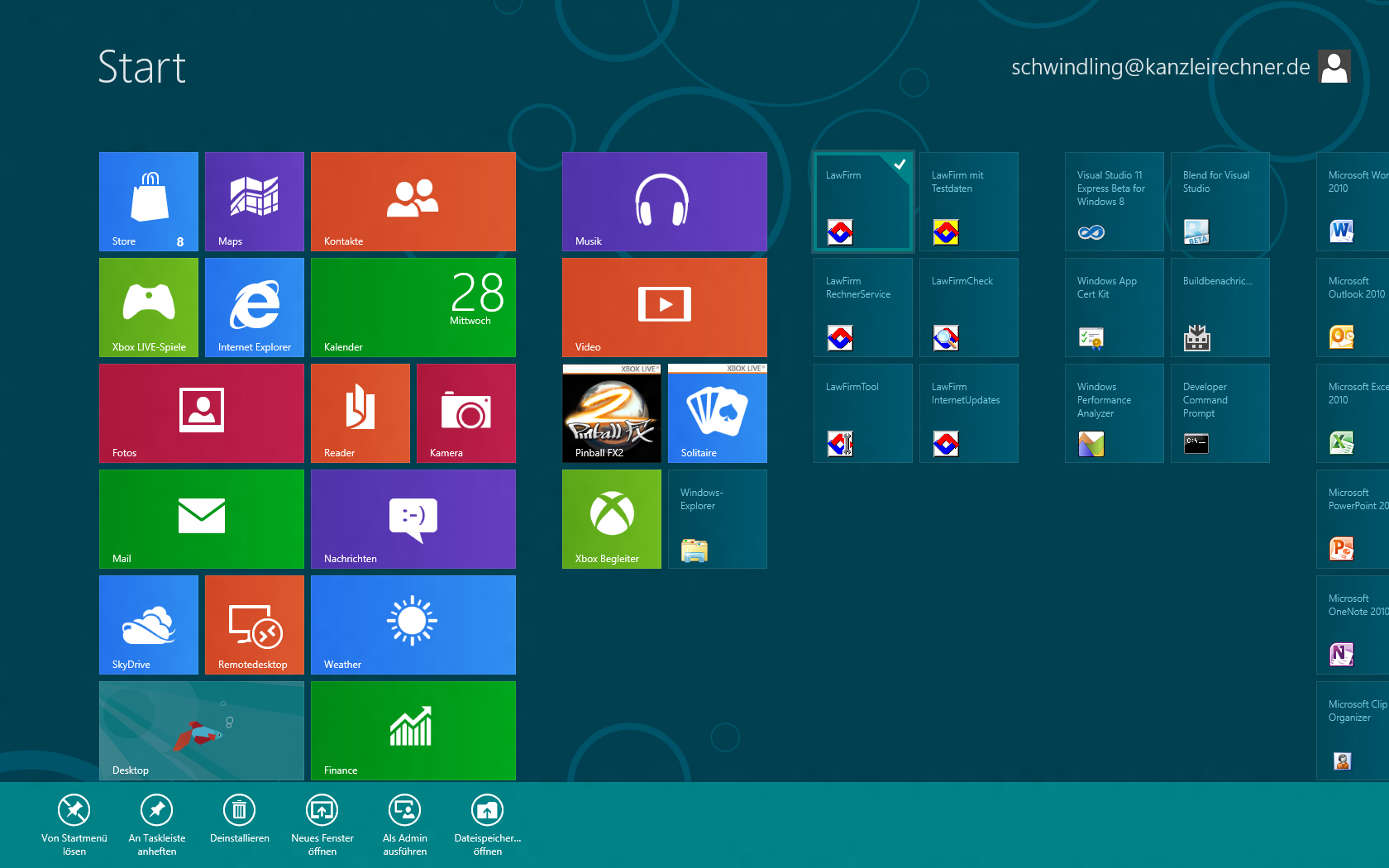Open the Desktop thumbnail tile
The width and height of the screenshot is (1389, 868).
pyautogui.click(x=202, y=730)
